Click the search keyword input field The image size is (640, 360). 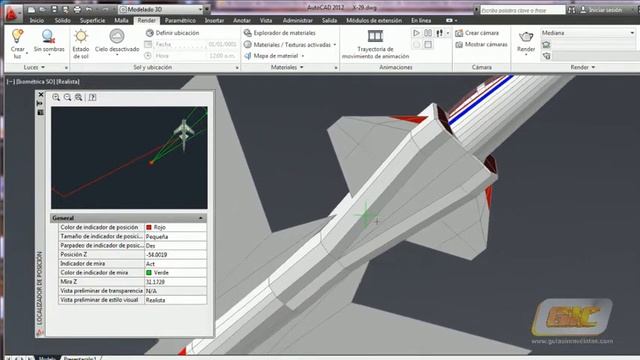[522, 10]
